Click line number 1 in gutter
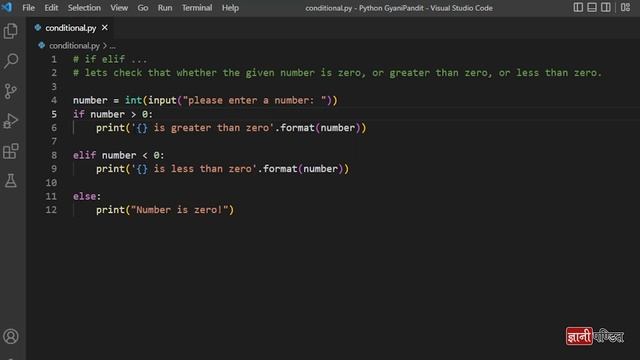This screenshot has width=640, height=360. click(54, 60)
